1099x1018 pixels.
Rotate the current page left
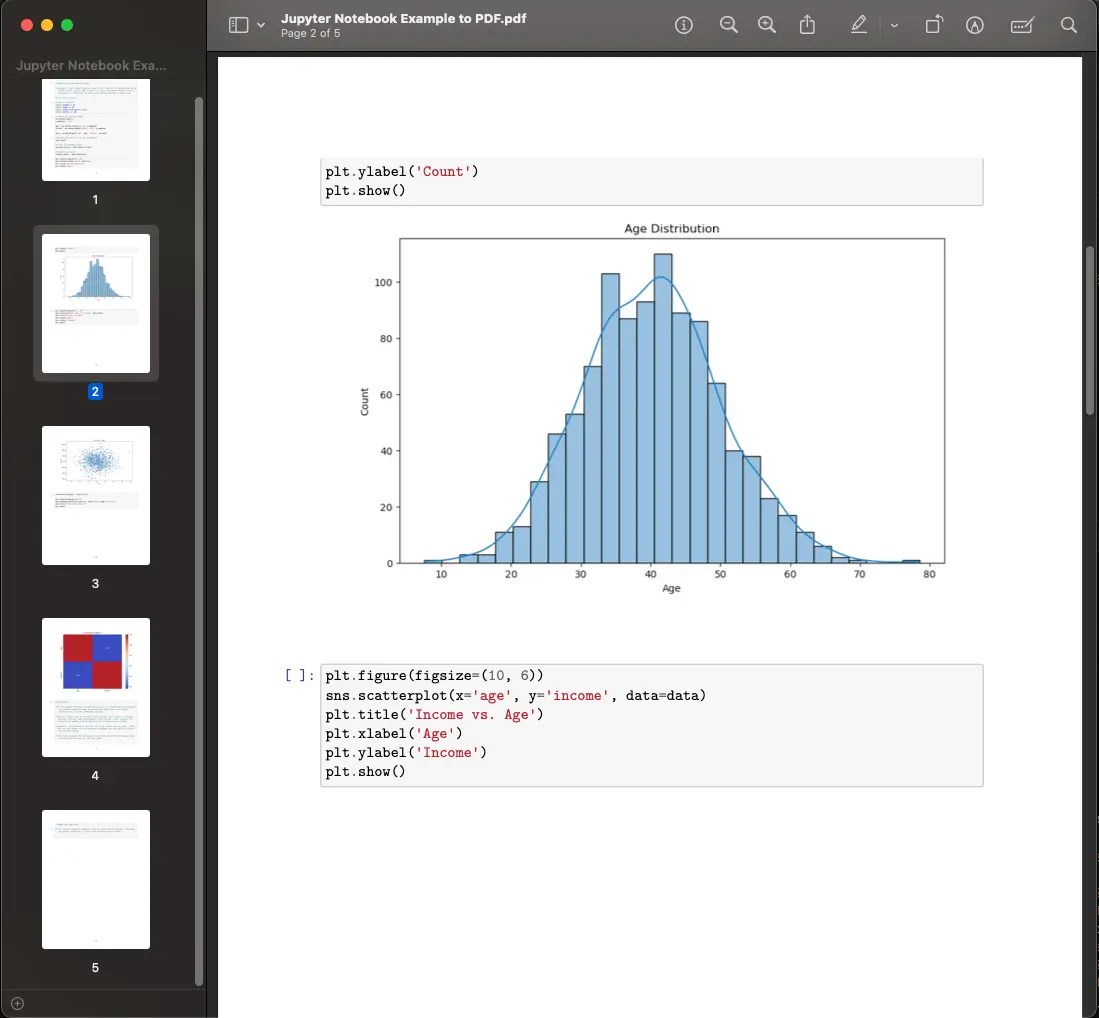[934, 25]
